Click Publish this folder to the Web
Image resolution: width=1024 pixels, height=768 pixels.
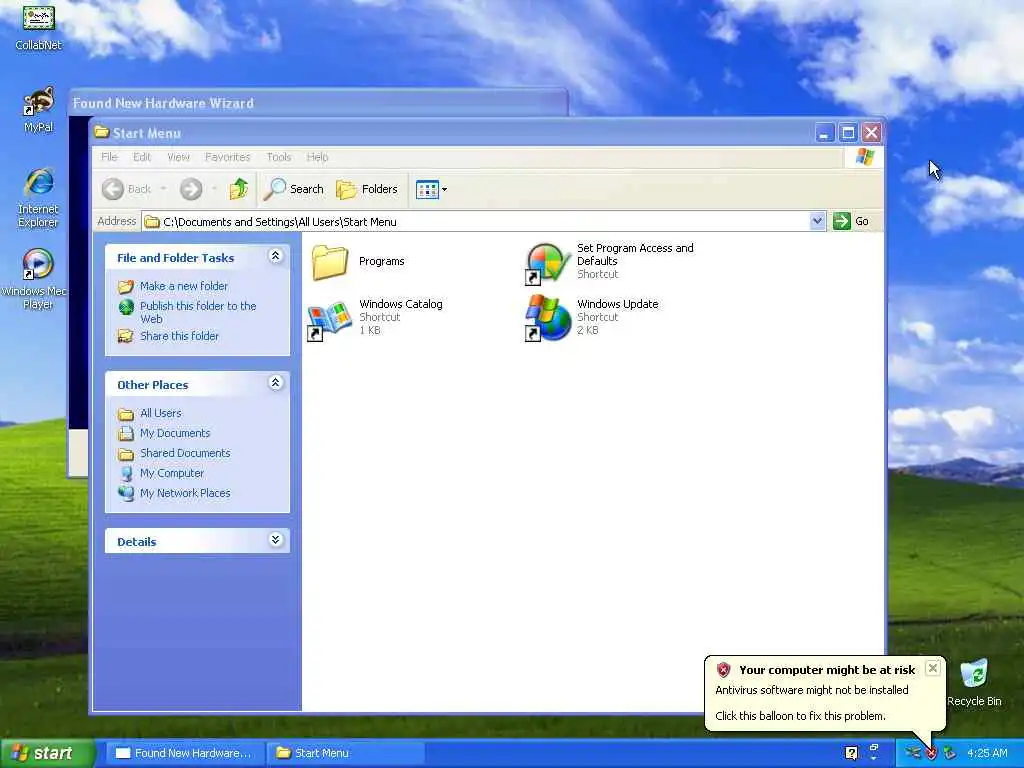[198, 312]
